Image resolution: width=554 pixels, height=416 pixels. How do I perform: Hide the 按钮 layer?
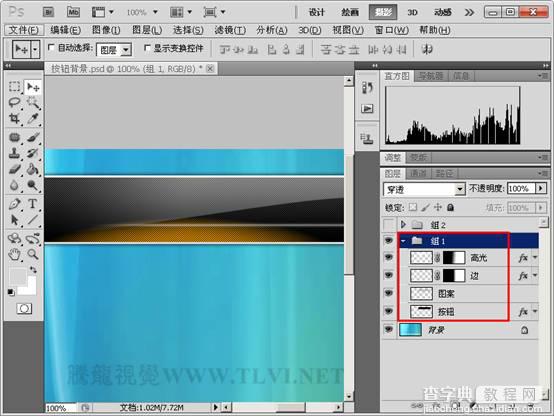[x=389, y=311]
